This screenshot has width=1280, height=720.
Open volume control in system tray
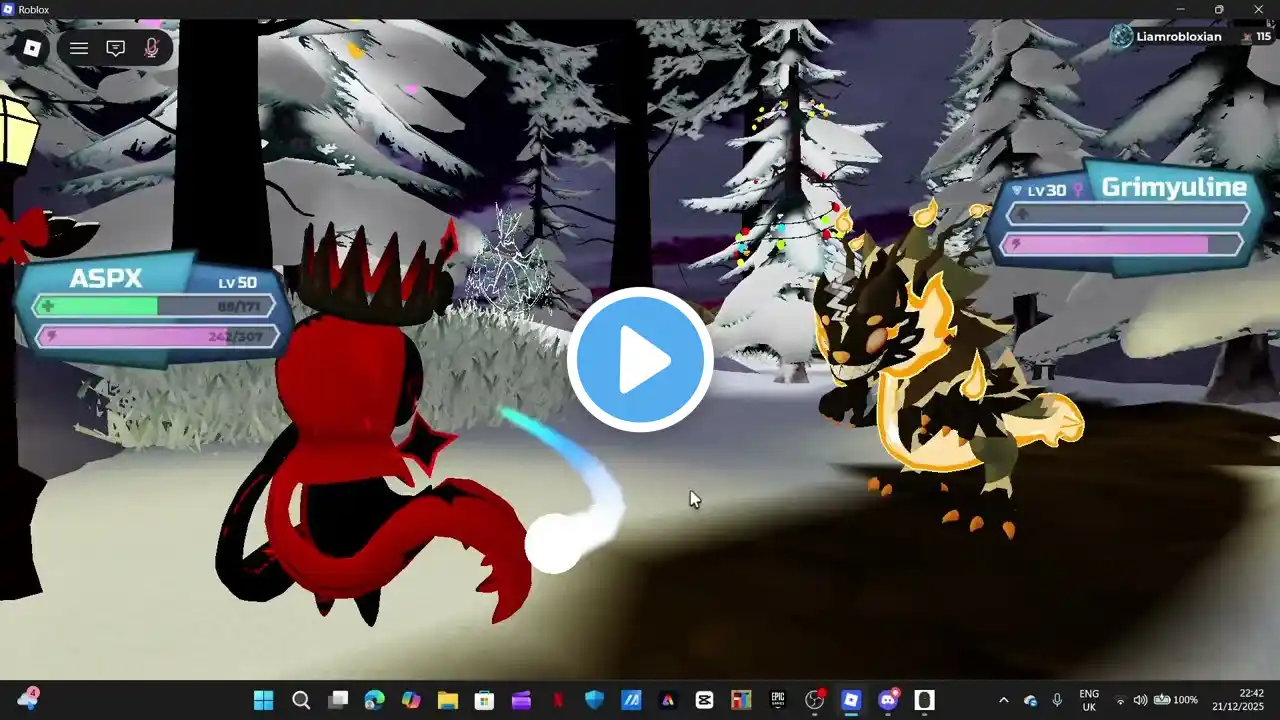click(x=1140, y=700)
